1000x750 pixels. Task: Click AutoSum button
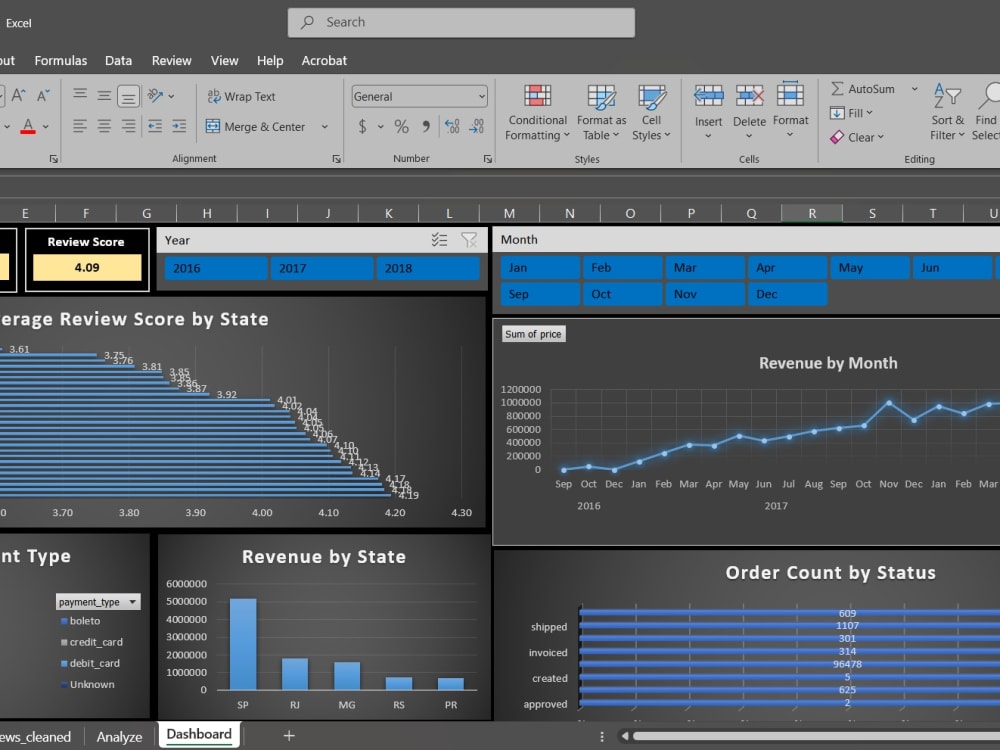(862, 89)
